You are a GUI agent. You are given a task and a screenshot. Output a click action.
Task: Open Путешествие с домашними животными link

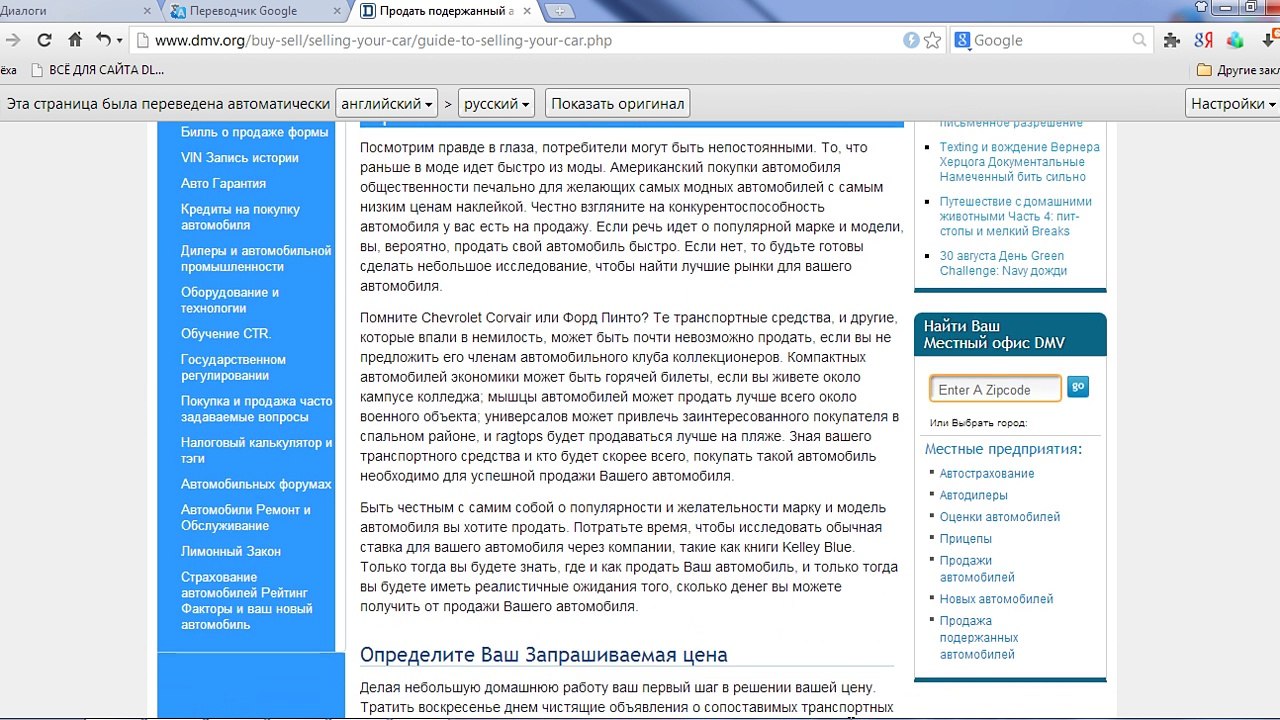point(1015,216)
